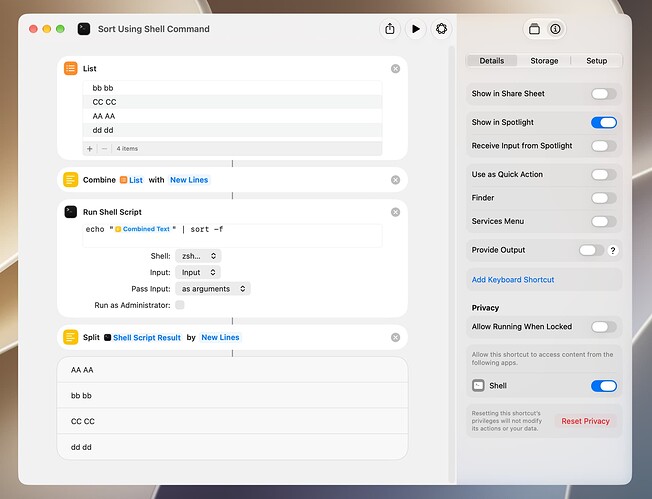652x499 pixels.
Task: Click the editor vertical scrollbar
Action: click(x=452, y=264)
